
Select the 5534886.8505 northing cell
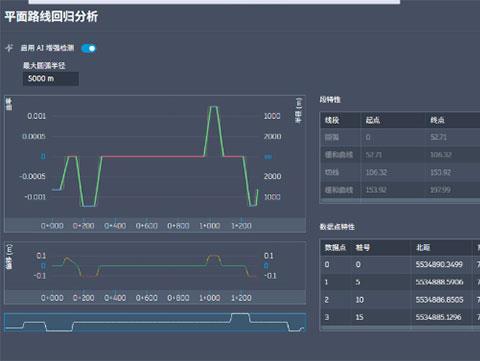[439, 300]
